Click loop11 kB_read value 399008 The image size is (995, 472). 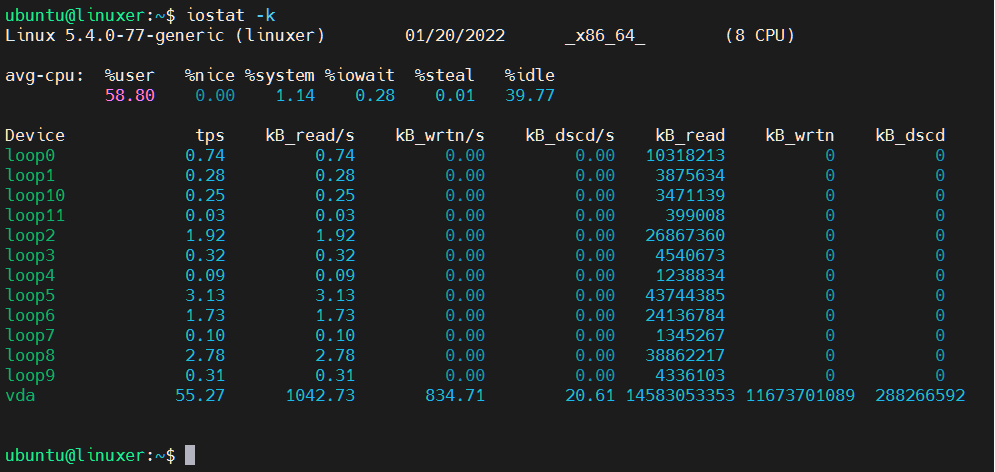(x=695, y=216)
